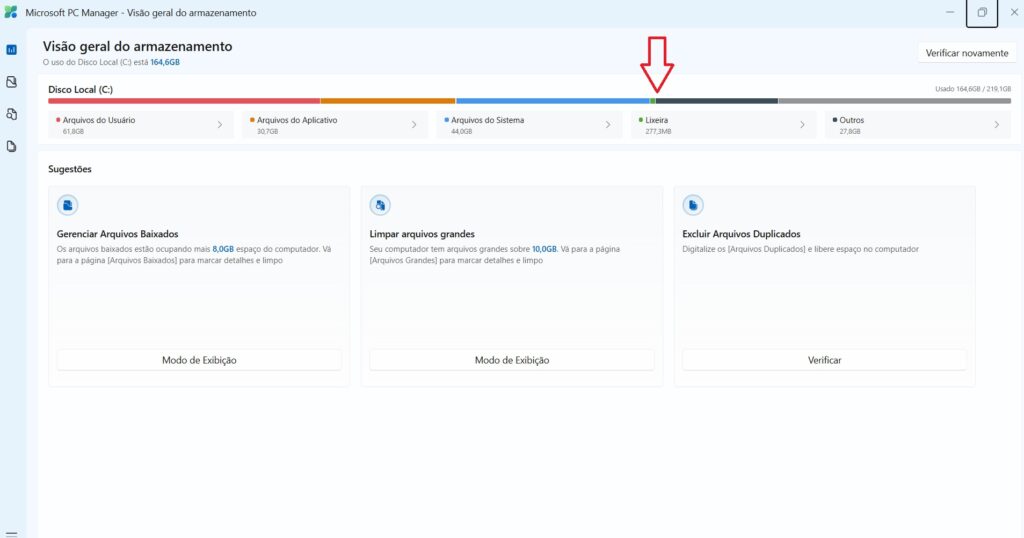
Task: Expand the Outros chevron
Action: click(x=997, y=125)
